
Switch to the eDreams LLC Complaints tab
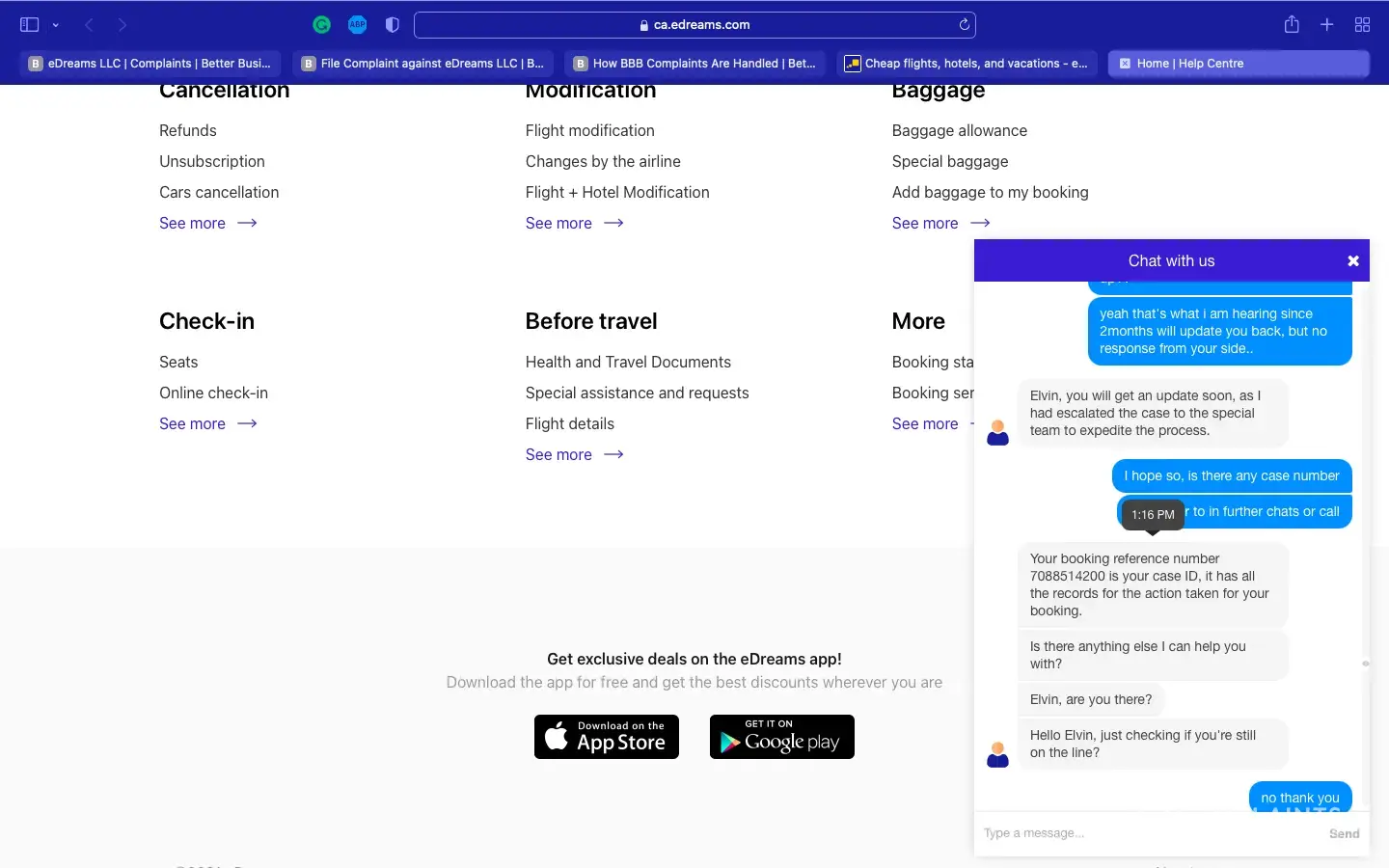tap(150, 64)
